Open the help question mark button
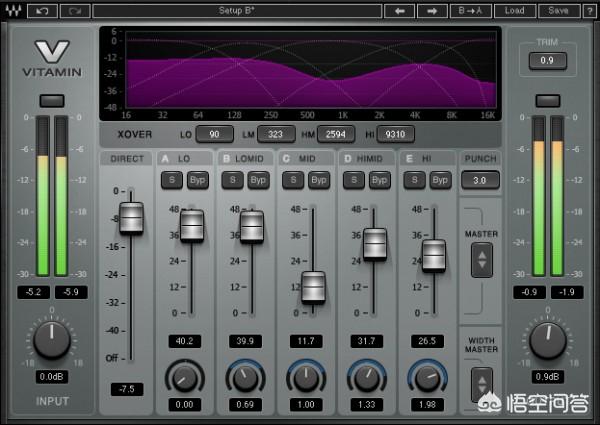 [x=589, y=11]
